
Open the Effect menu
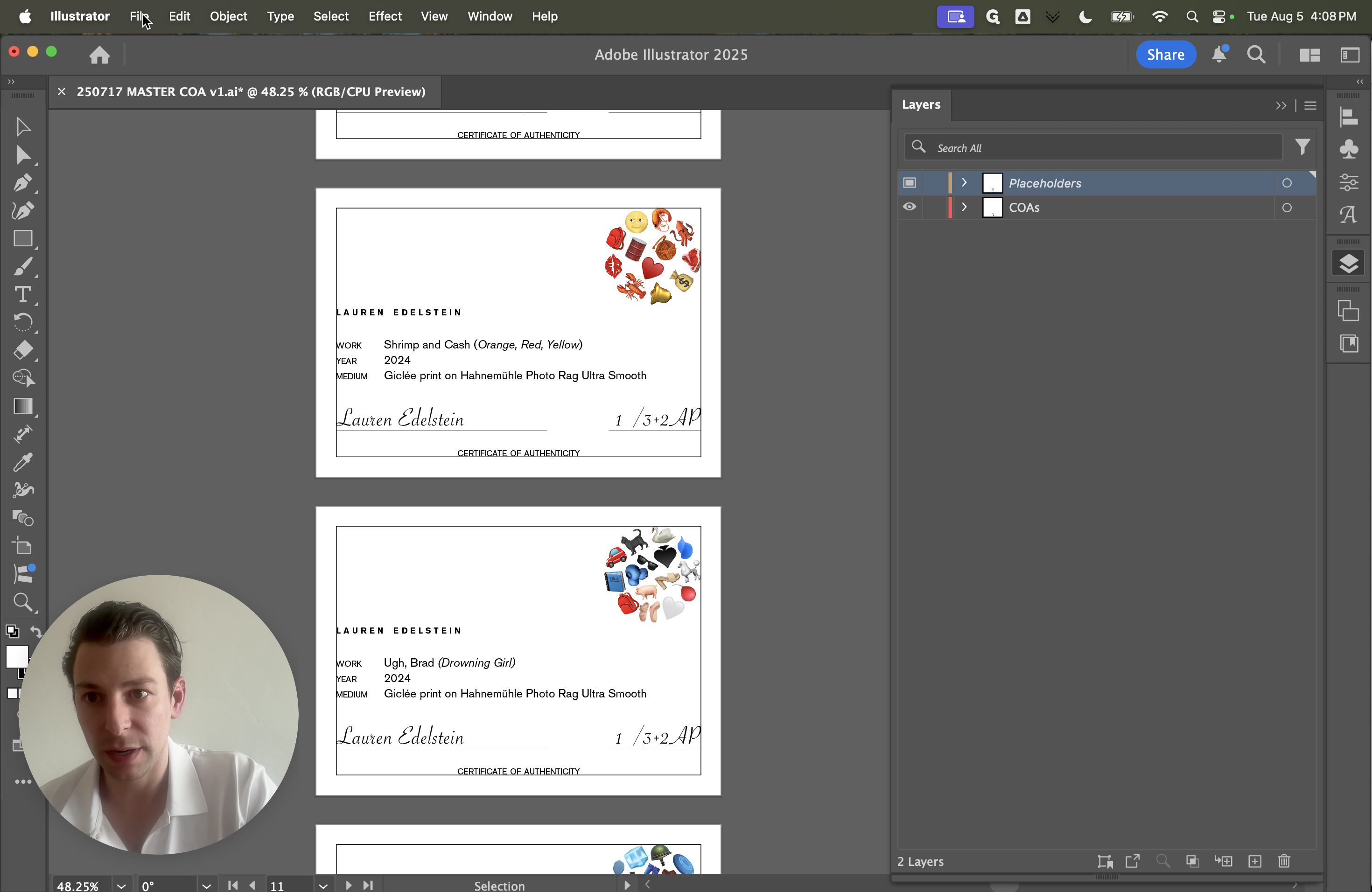385,16
